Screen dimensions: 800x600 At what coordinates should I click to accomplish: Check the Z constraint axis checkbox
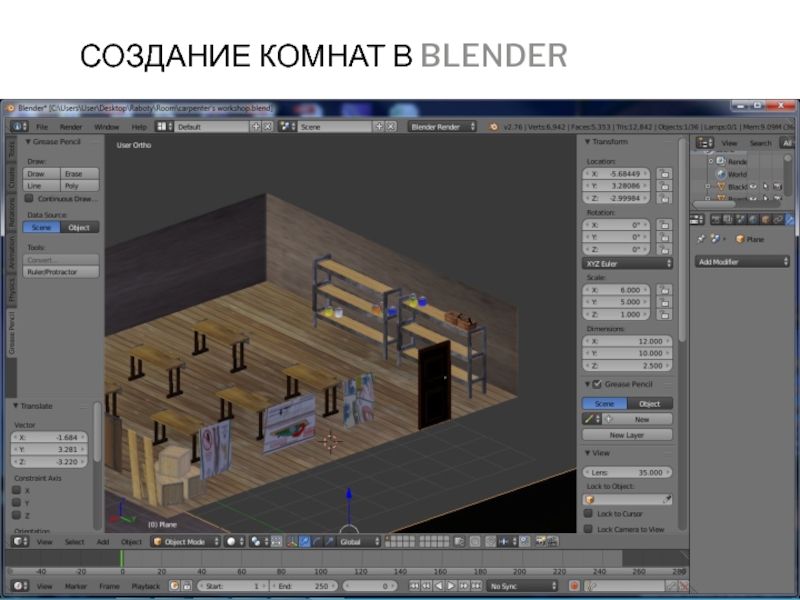(x=16, y=515)
